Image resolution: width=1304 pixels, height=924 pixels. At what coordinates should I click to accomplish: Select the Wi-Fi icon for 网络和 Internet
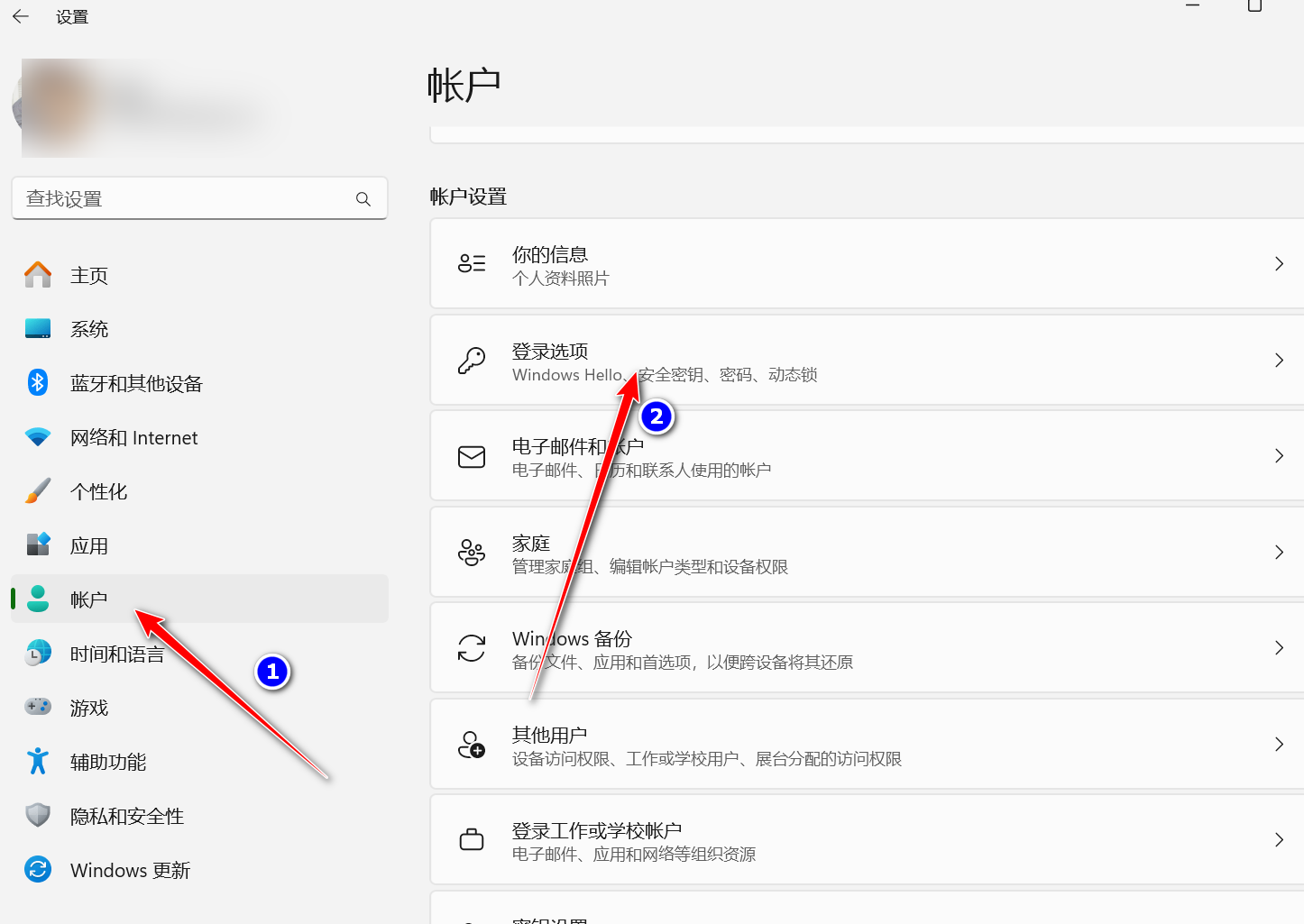point(37,436)
